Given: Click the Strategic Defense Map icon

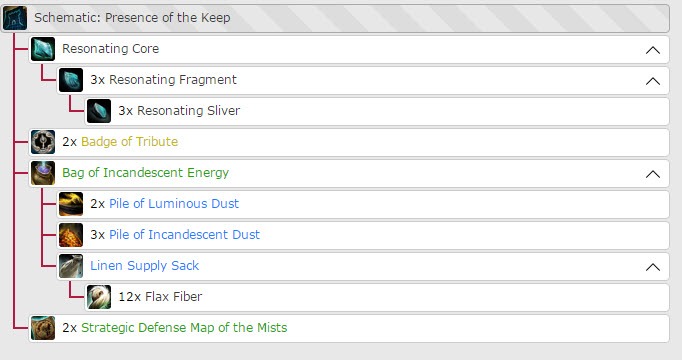Looking at the screenshot, I should (x=43, y=328).
